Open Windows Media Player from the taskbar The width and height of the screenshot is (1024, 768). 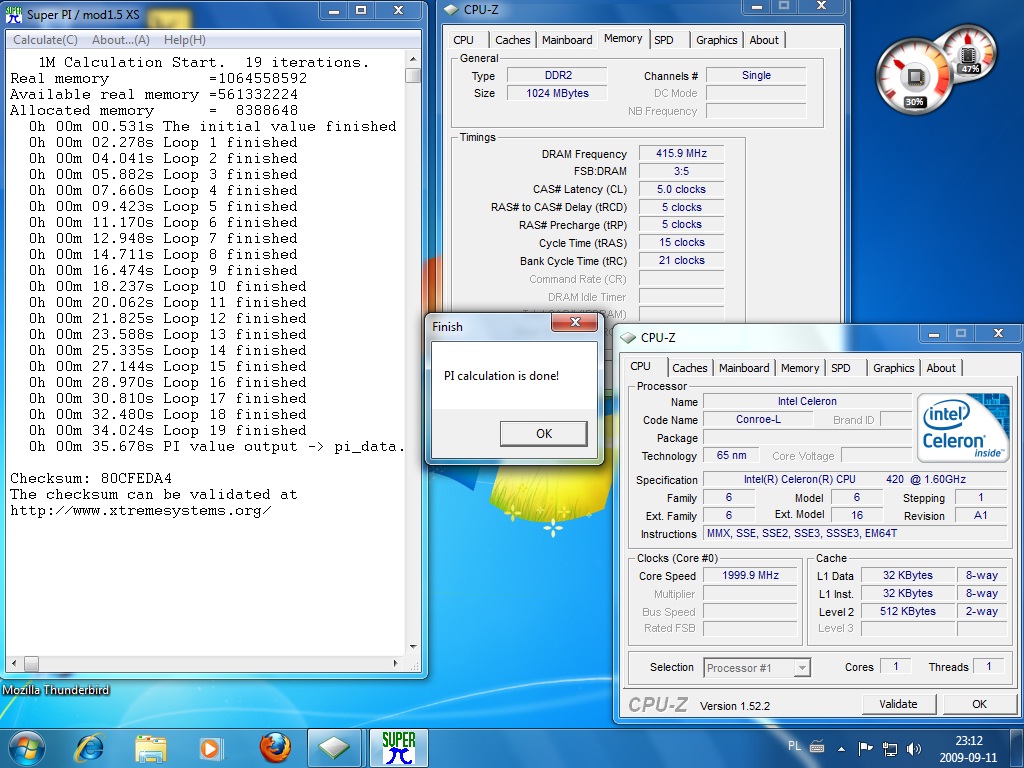211,747
